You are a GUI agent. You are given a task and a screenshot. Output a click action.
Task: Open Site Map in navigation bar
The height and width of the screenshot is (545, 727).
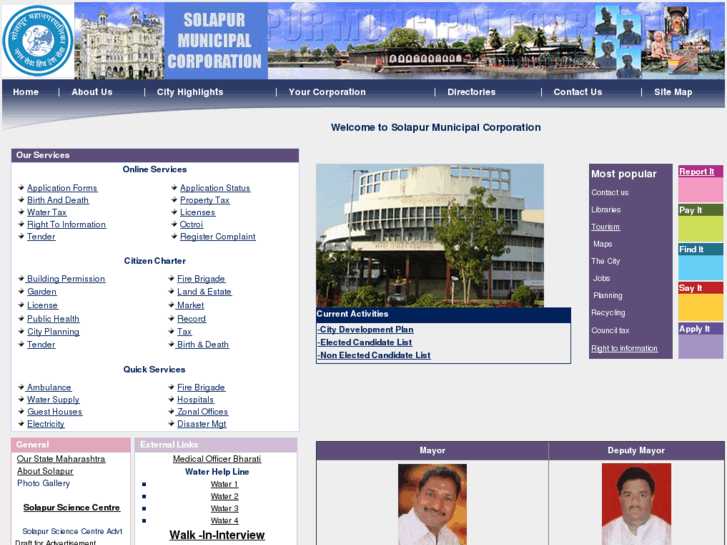tap(673, 92)
